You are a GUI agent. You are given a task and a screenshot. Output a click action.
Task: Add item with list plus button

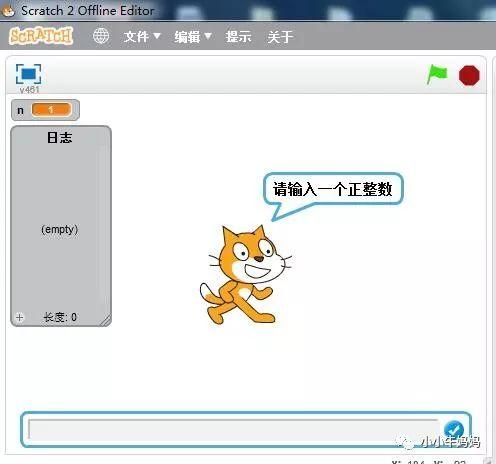19,317
